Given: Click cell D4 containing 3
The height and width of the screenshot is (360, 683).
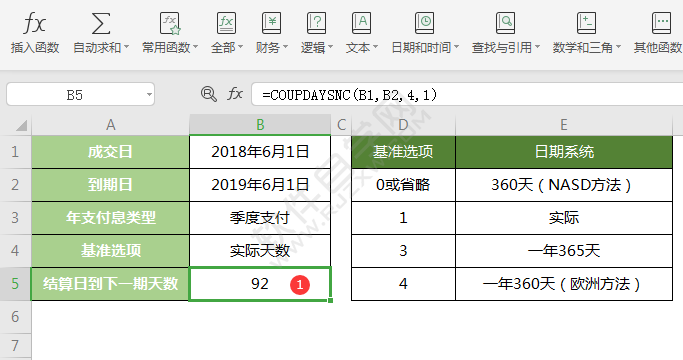Looking at the screenshot, I should [x=403, y=251].
